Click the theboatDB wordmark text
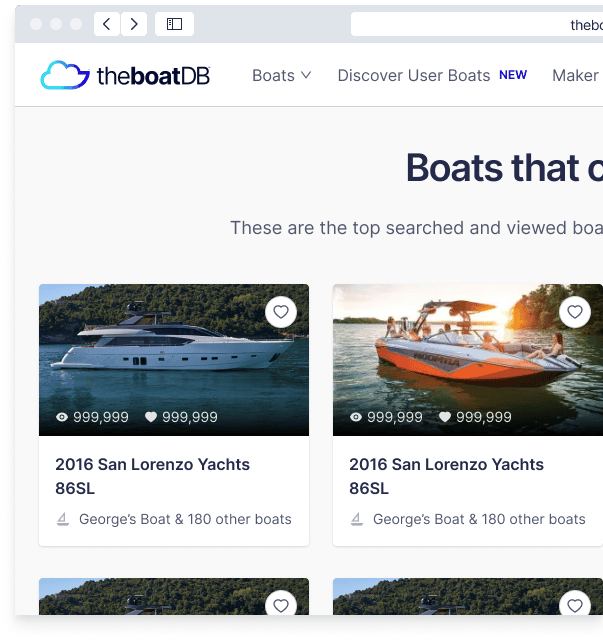 [154, 76]
